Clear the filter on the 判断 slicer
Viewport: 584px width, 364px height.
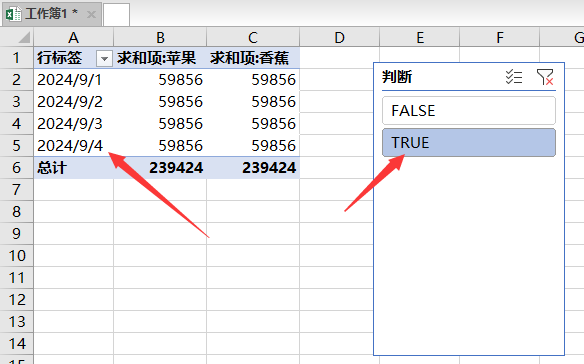[545, 77]
